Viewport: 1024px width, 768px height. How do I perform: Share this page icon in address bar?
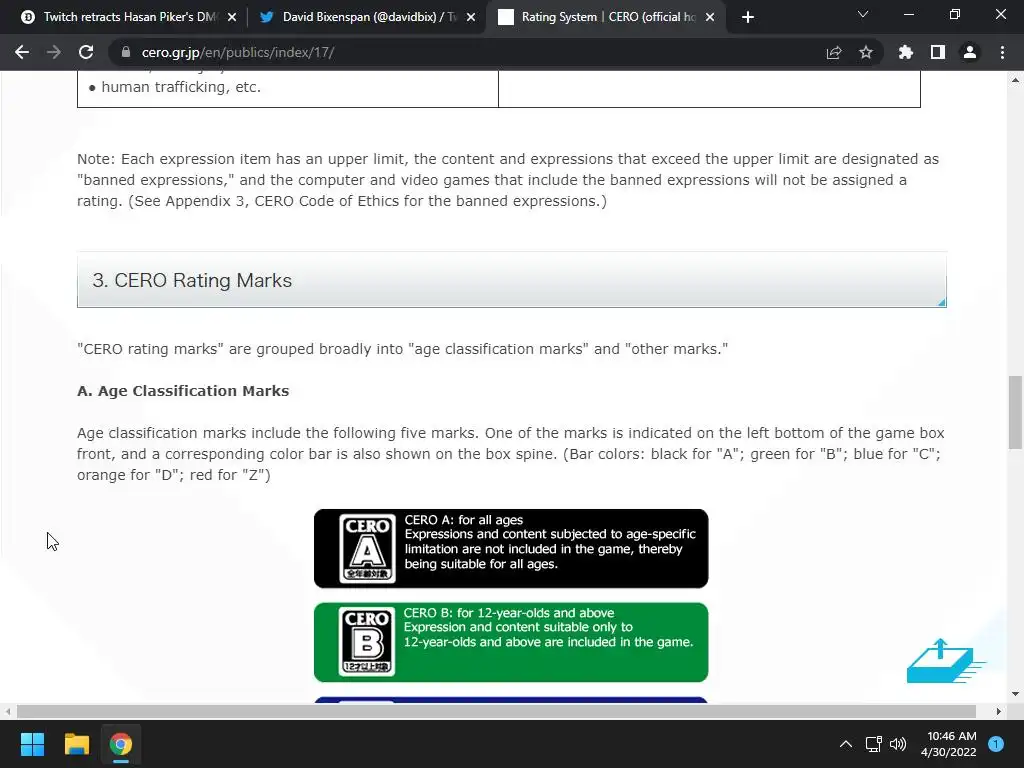[834, 52]
